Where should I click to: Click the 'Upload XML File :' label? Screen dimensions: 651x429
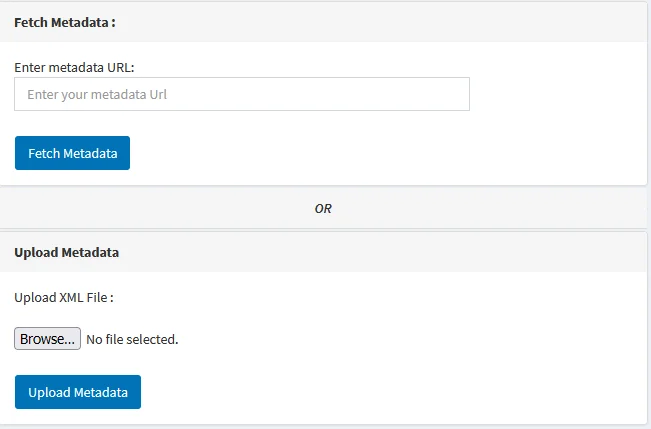click(x=64, y=297)
